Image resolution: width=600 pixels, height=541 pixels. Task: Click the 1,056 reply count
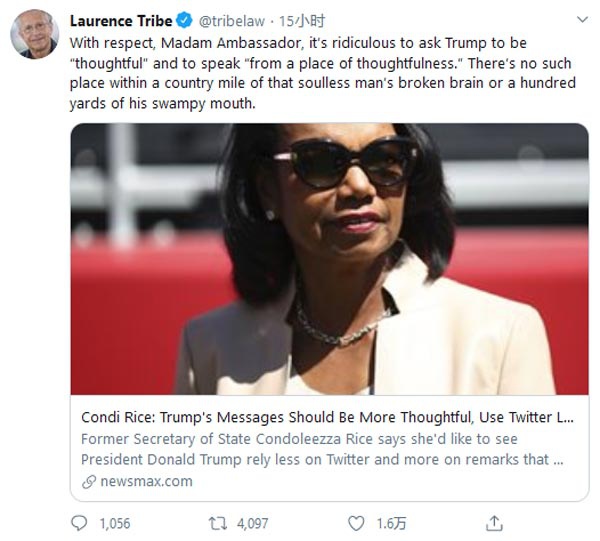[114, 522]
